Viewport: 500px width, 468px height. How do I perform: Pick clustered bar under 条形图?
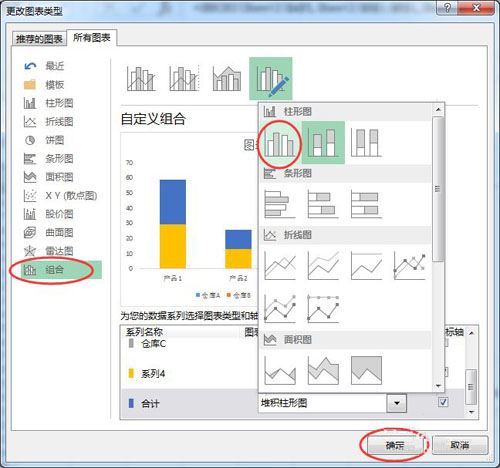coord(280,204)
